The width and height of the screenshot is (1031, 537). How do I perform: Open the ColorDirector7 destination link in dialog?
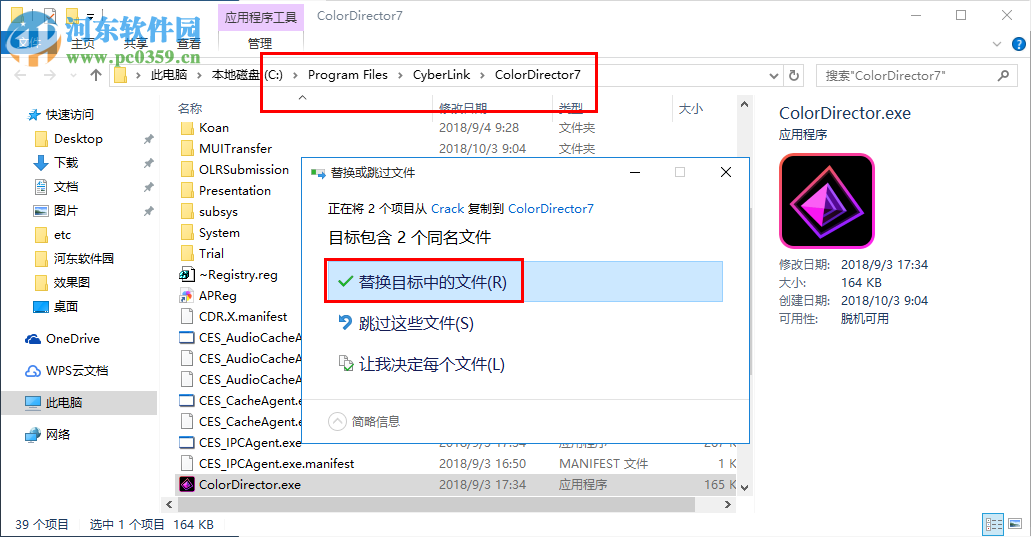point(550,208)
